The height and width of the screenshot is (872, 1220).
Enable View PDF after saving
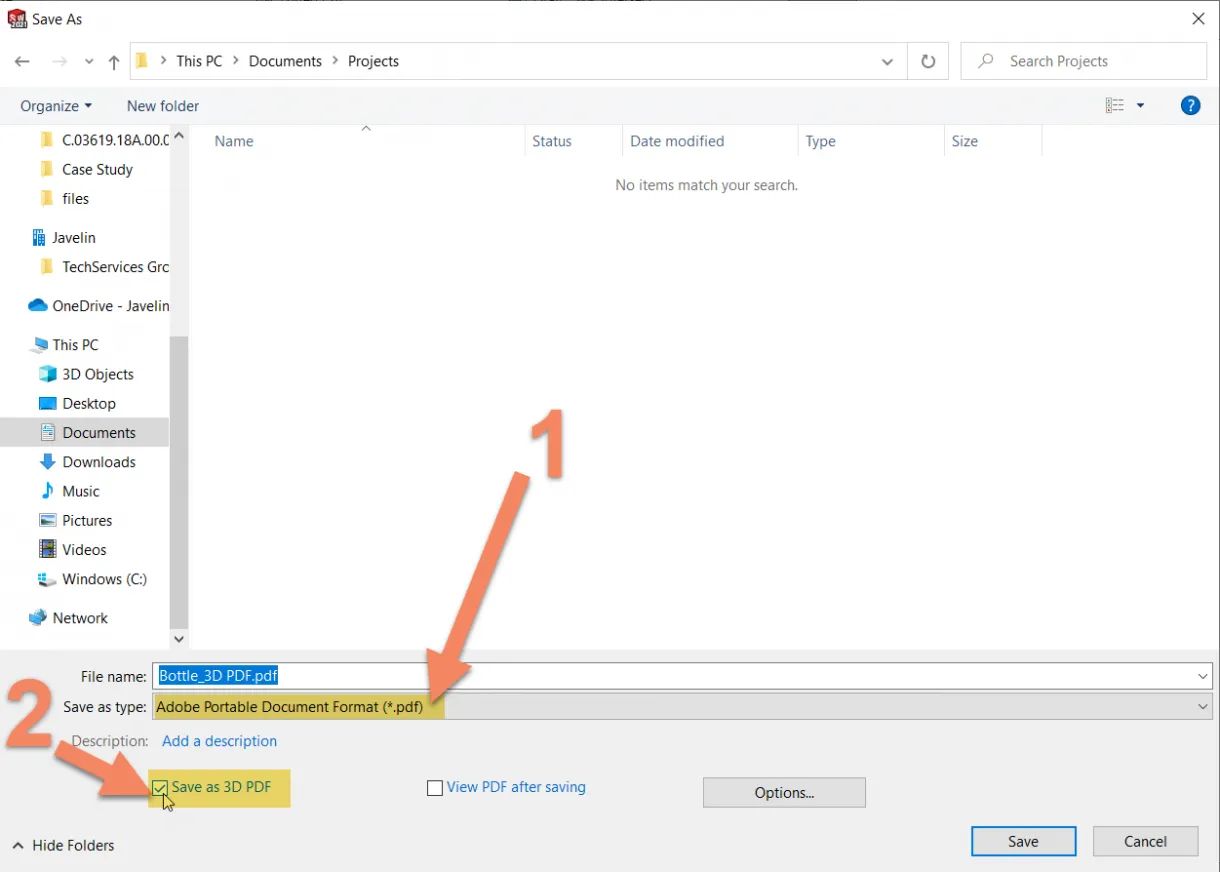tap(435, 787)
